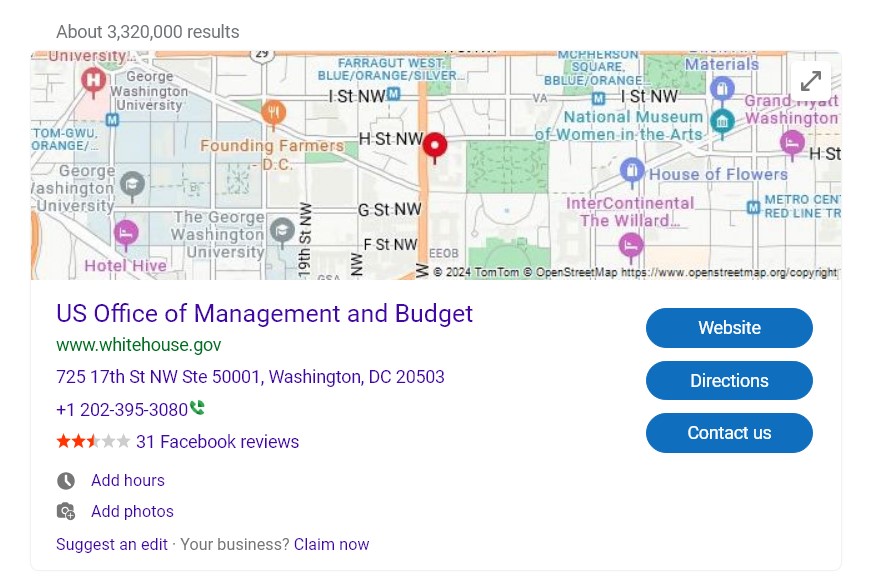869x587 pixels.
Task: Click graduation cap pin near 19th St NW
Action: tap(282, 231)
